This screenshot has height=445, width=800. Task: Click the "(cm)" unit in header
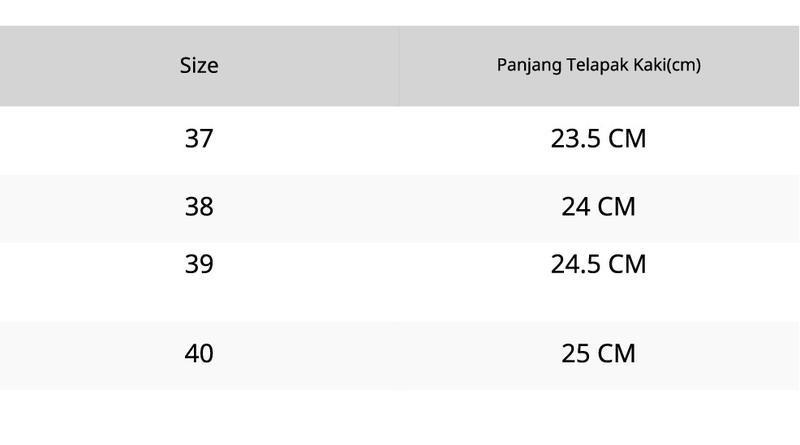point(684,65)
